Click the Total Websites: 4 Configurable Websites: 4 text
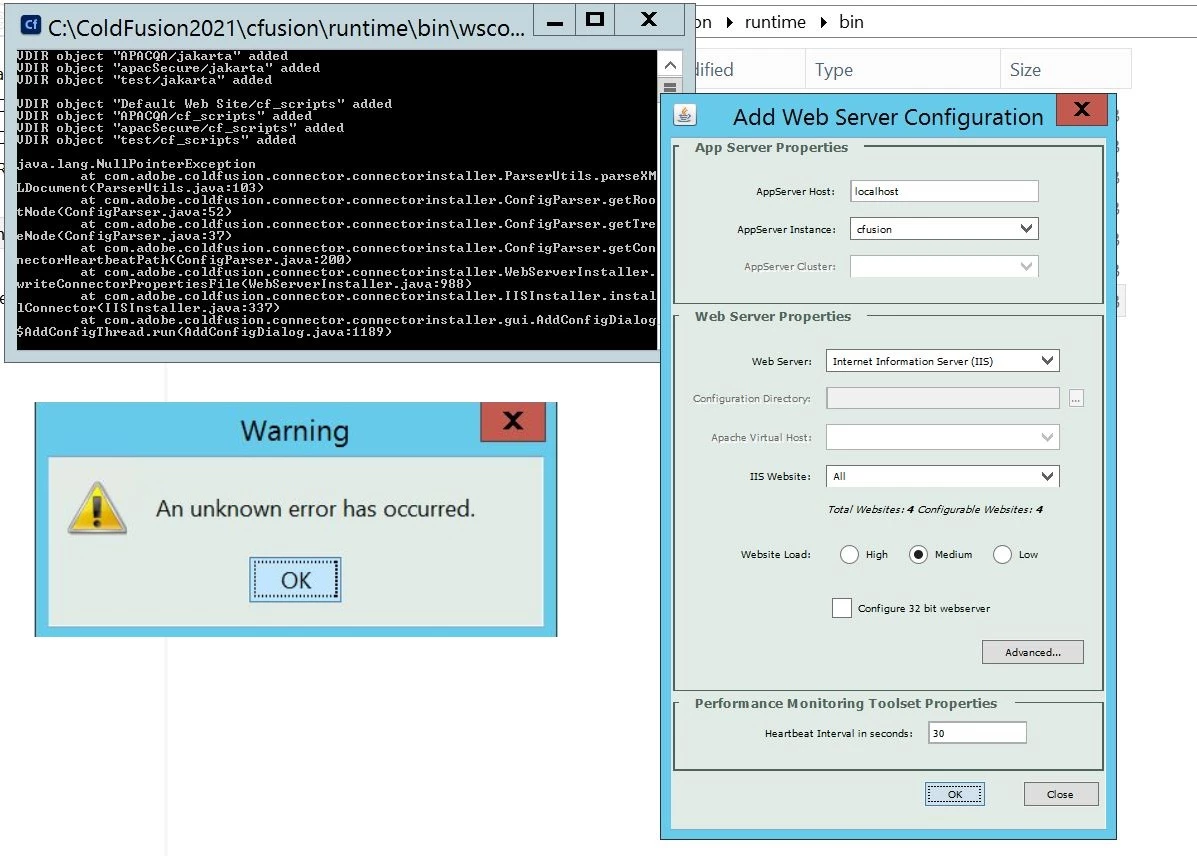This screenshot has width=1197, height=856. [x=935, y=509]
